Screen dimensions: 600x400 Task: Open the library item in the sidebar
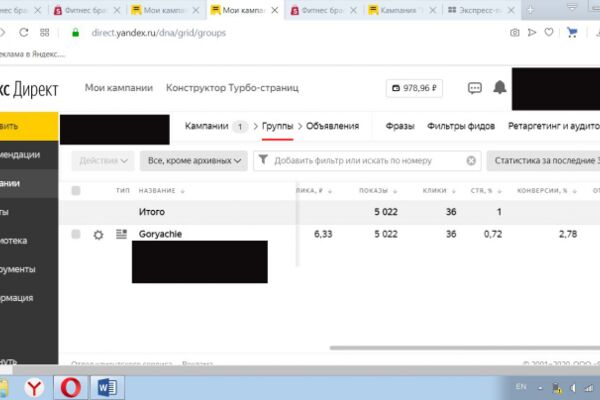pos(29,241)
